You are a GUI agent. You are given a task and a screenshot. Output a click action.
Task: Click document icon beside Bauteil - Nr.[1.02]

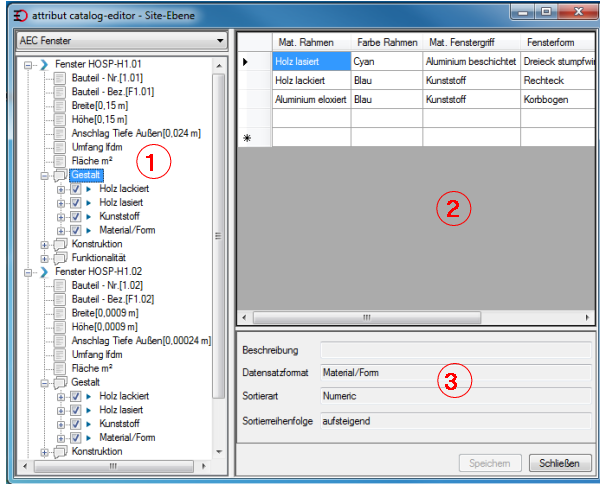point(60,286)
